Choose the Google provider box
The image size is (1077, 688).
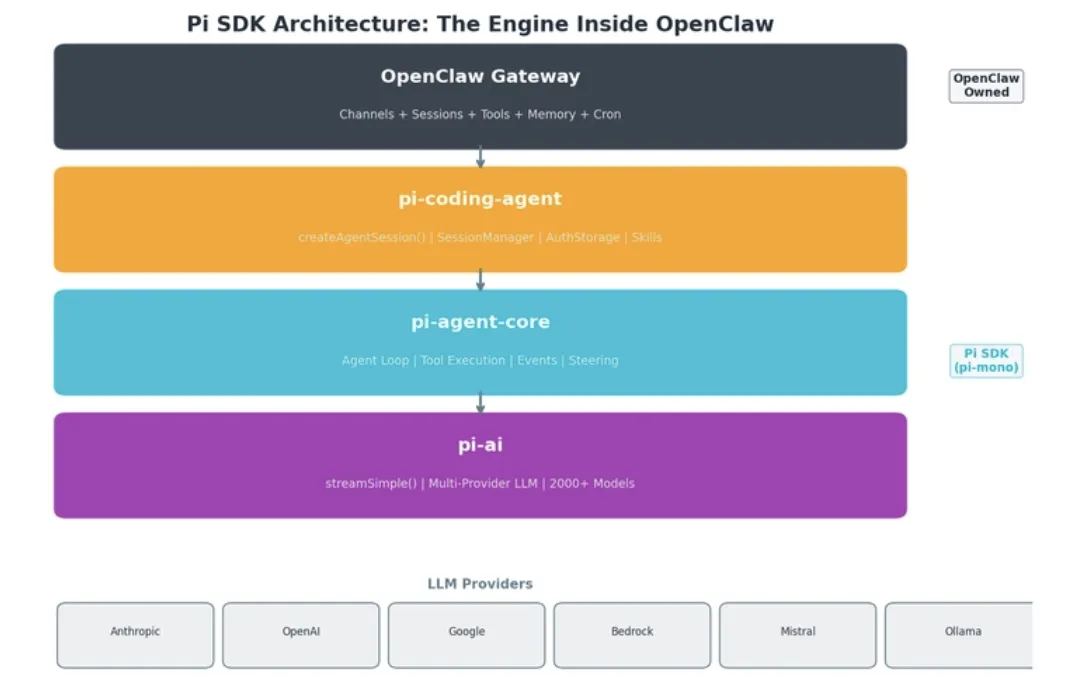pyautogui.click(x=467, y=634)
